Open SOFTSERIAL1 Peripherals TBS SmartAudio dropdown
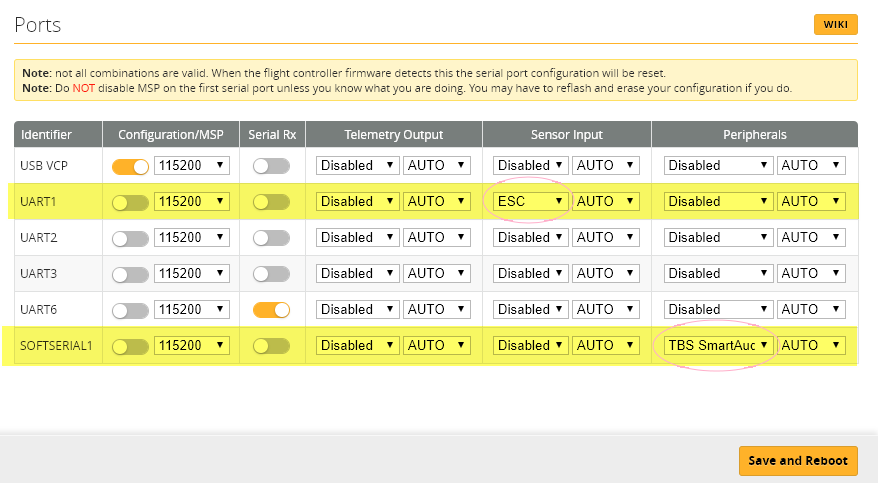This screenshot has height=483, width=878. point(719,345)
